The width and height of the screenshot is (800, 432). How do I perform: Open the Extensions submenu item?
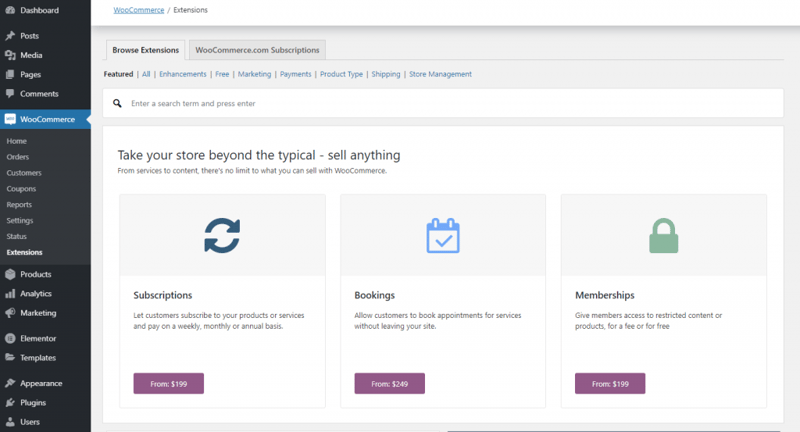click(x=24, y=252)
